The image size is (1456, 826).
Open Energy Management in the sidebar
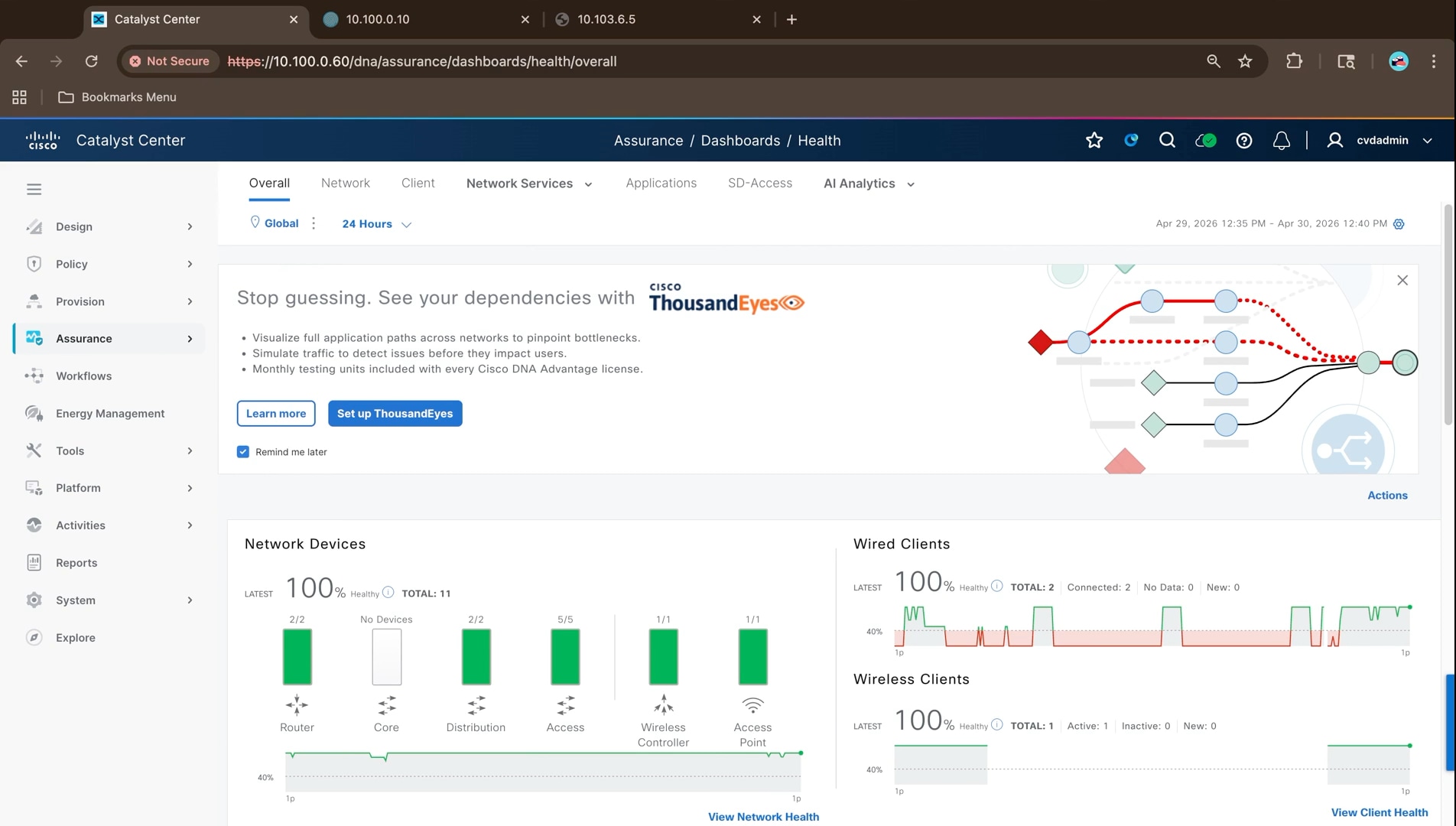(109, 413)
